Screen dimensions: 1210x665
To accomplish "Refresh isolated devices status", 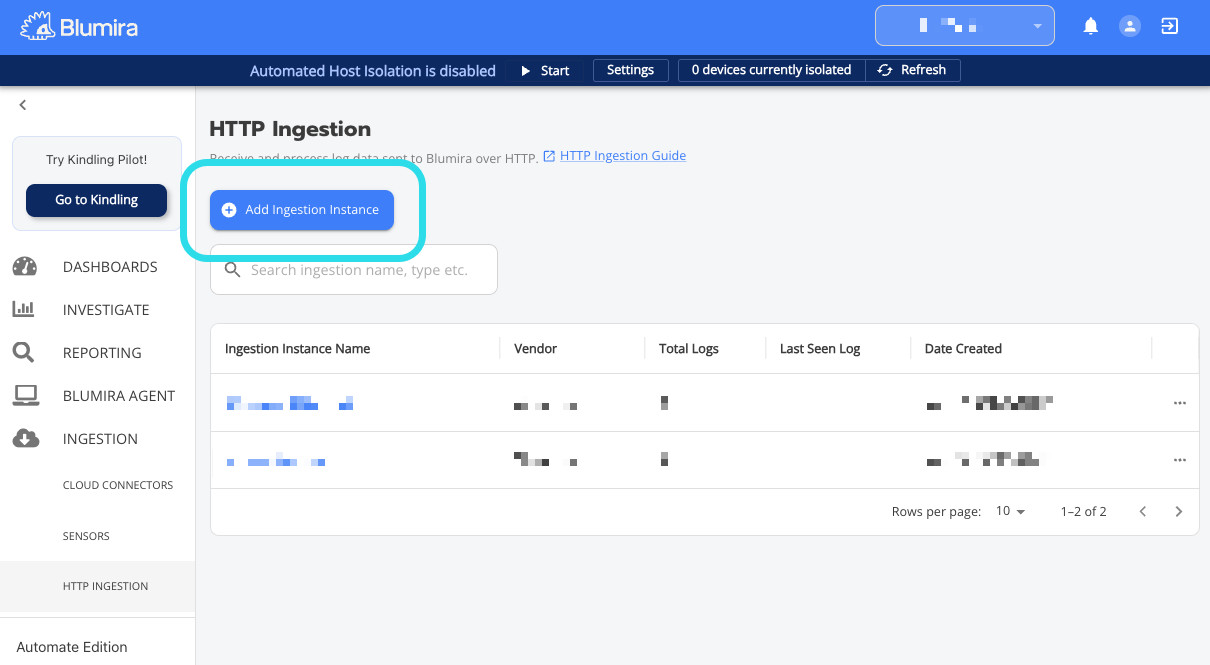I will [x=912, y=70].
